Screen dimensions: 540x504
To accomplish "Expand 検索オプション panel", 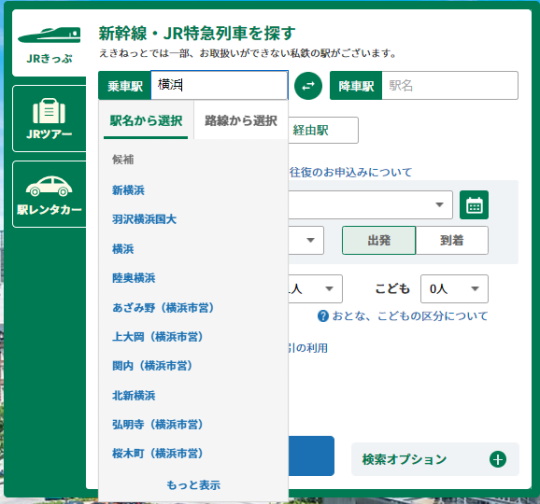I will click(x=435, y=459).
